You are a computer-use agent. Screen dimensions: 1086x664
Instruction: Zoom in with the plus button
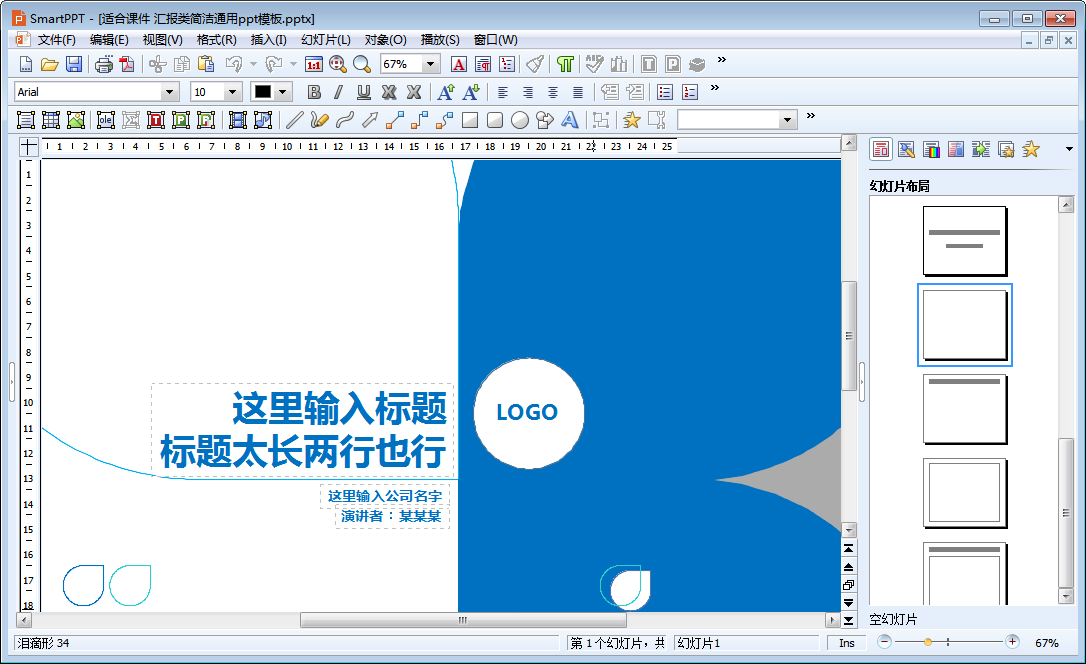(x=1013, y=643)
